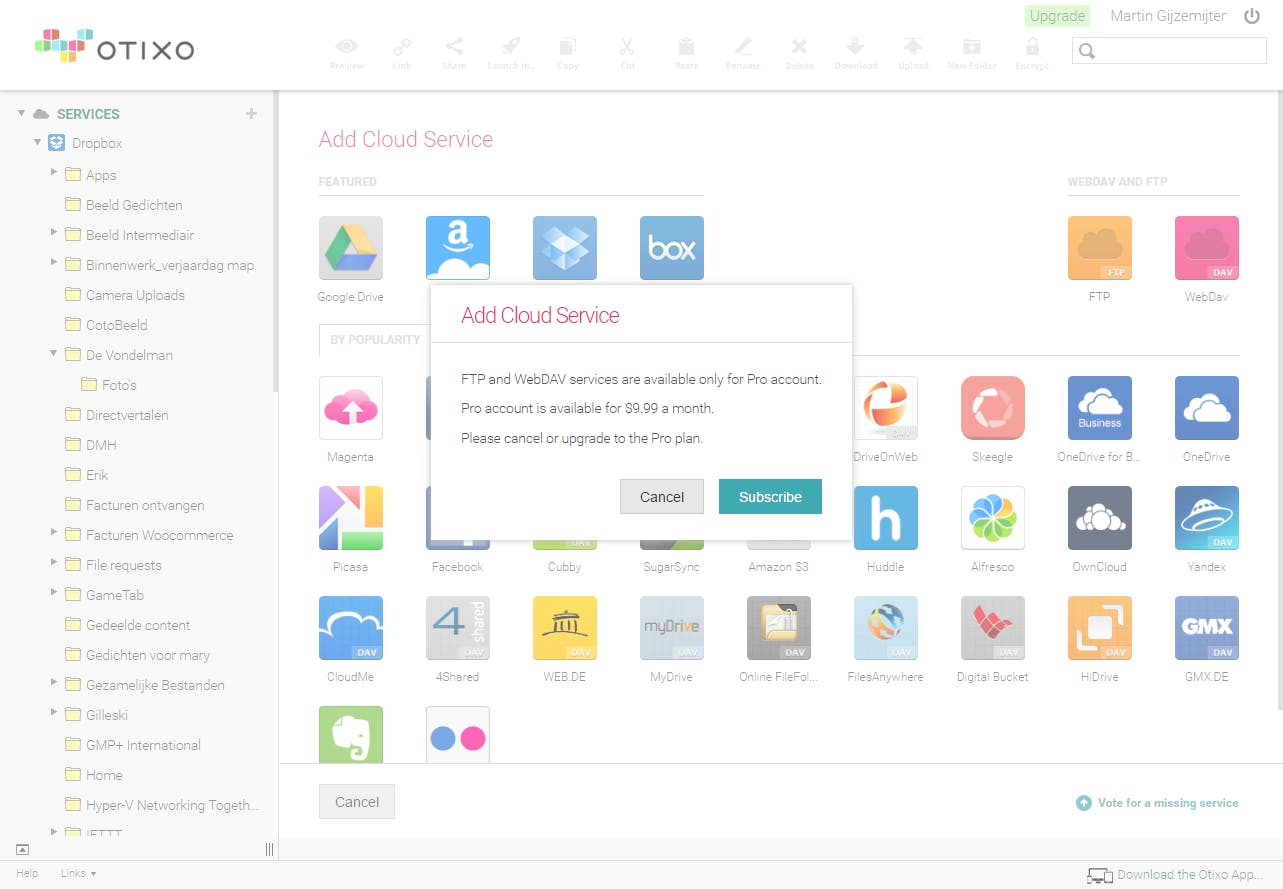Viewport: 1283px width, 889px height.
Task: Open the Links dropdown in footer
Action: pos(78,874)
